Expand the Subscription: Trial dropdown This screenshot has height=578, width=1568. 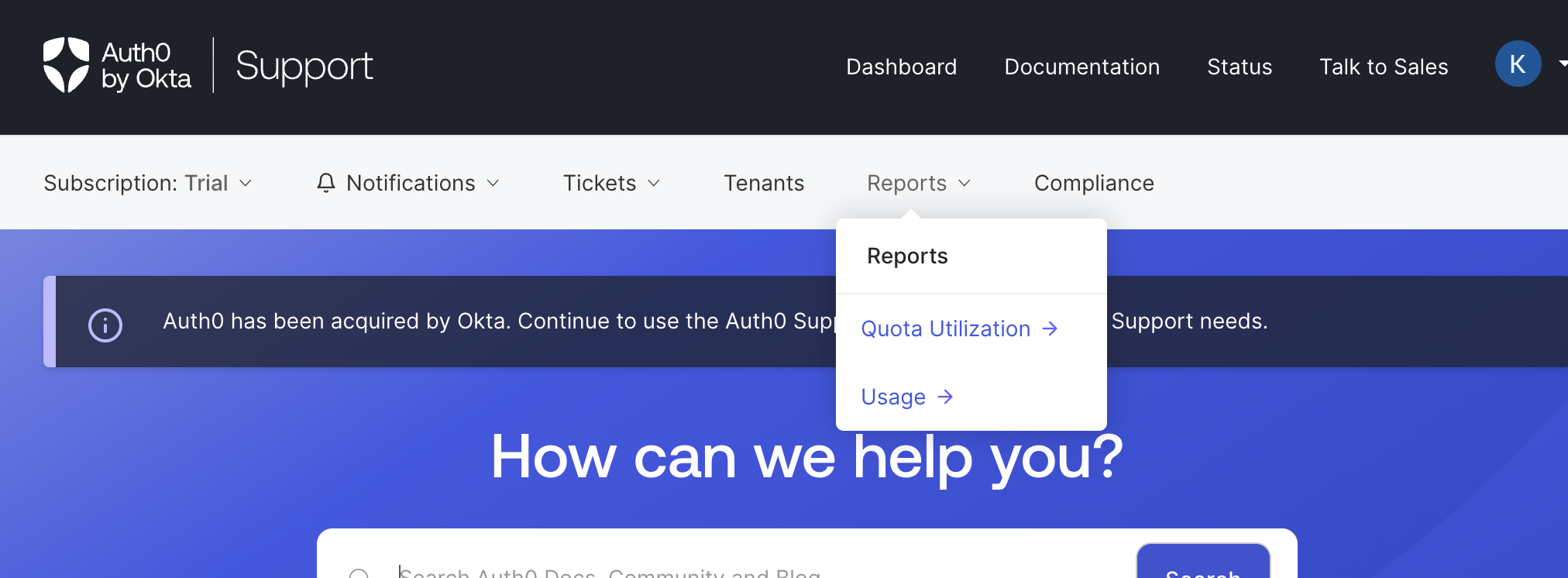(x=148, y=183)
